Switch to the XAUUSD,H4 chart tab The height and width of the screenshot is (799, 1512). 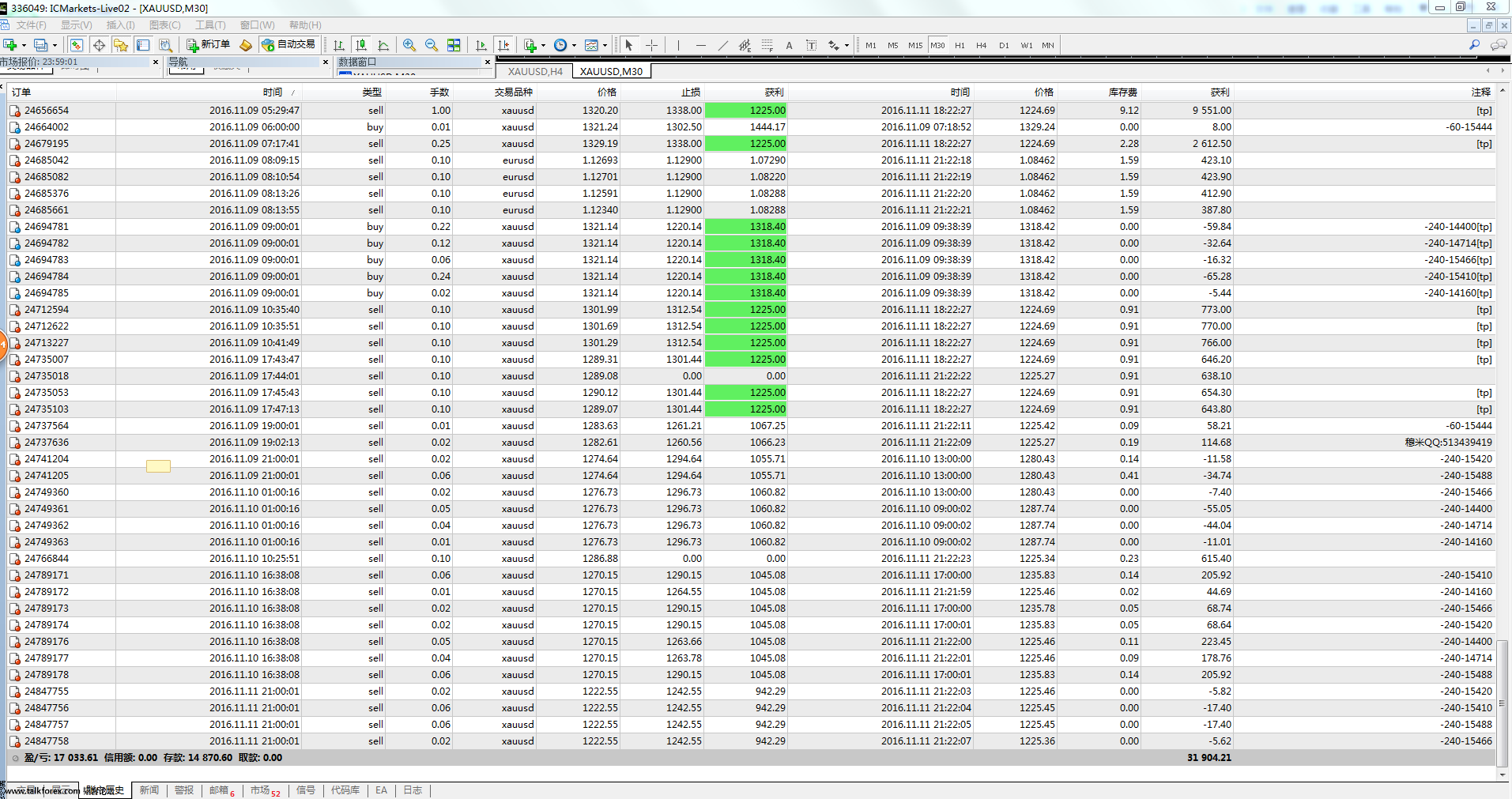535,71
